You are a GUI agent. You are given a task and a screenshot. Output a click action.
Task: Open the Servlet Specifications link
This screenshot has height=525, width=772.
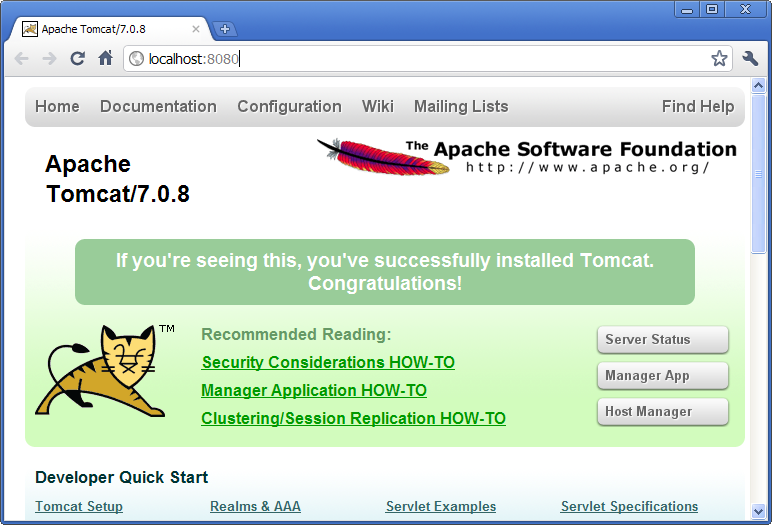629,506
